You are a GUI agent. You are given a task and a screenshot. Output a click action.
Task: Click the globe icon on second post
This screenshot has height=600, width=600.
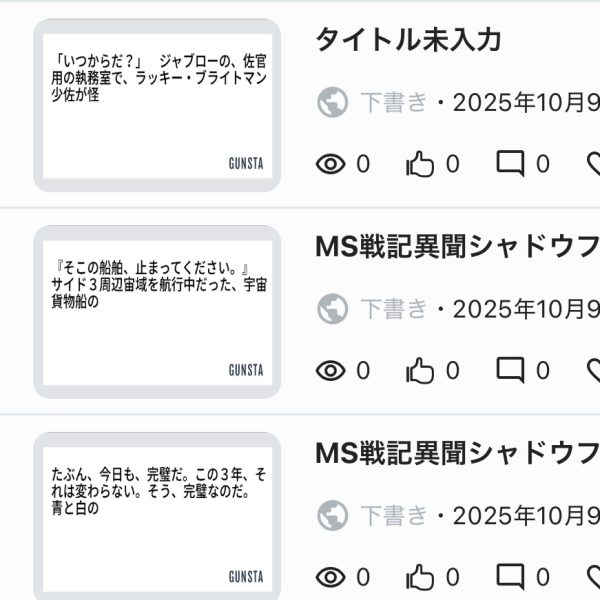point(332,309)
